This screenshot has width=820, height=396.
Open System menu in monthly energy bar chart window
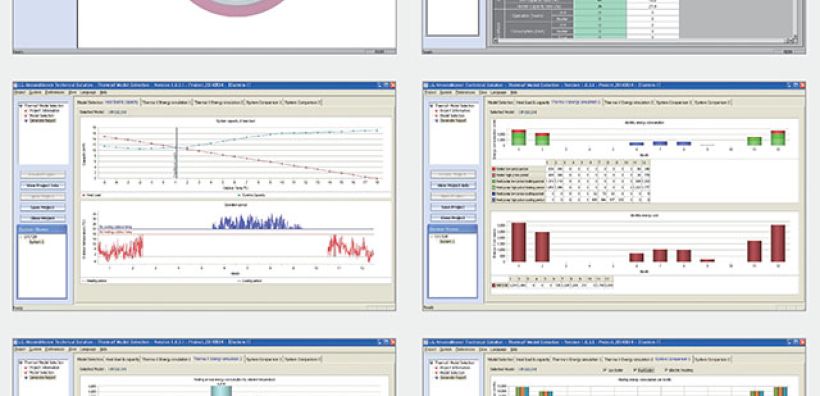pyautogui.click(x=446, y=92)
